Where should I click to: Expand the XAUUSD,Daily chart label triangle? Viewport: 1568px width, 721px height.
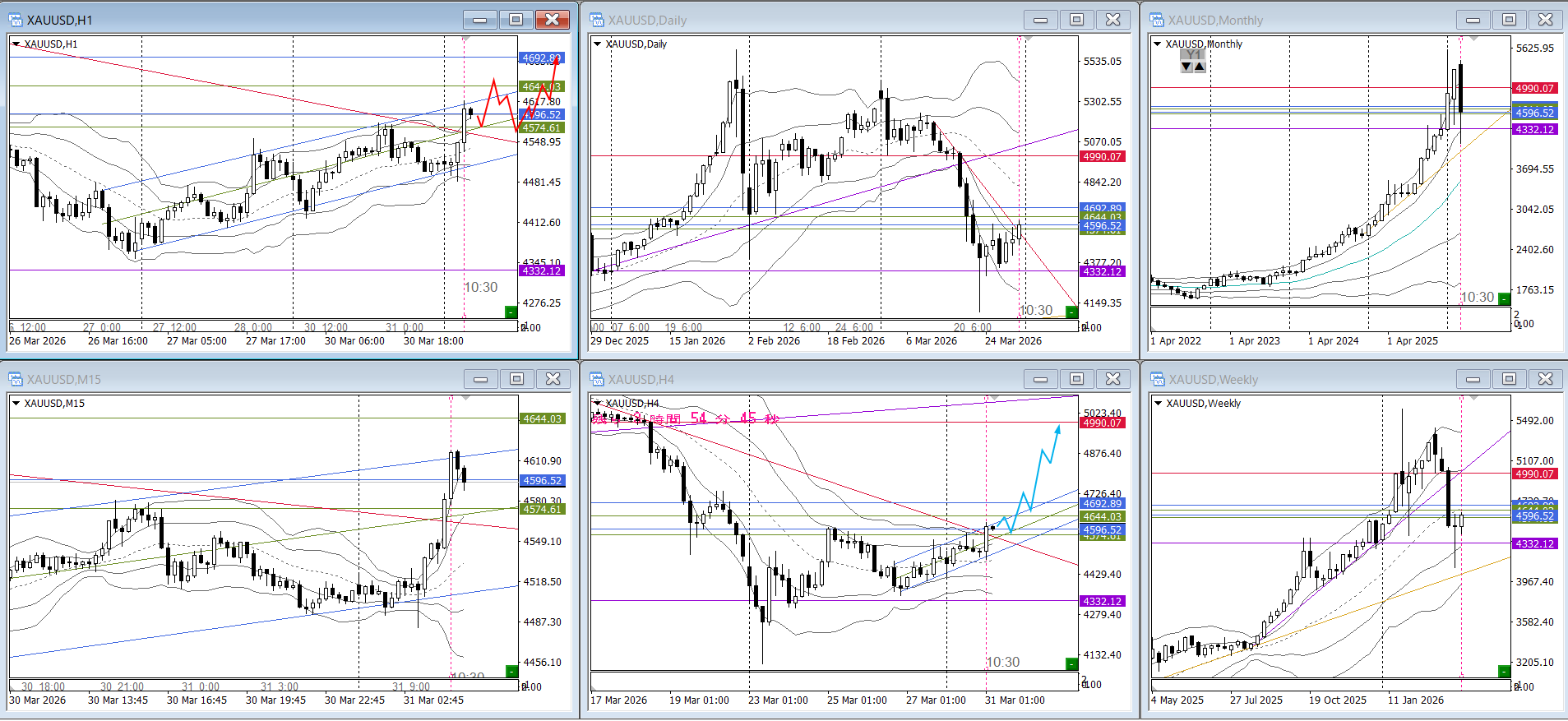tap(598, 44)
